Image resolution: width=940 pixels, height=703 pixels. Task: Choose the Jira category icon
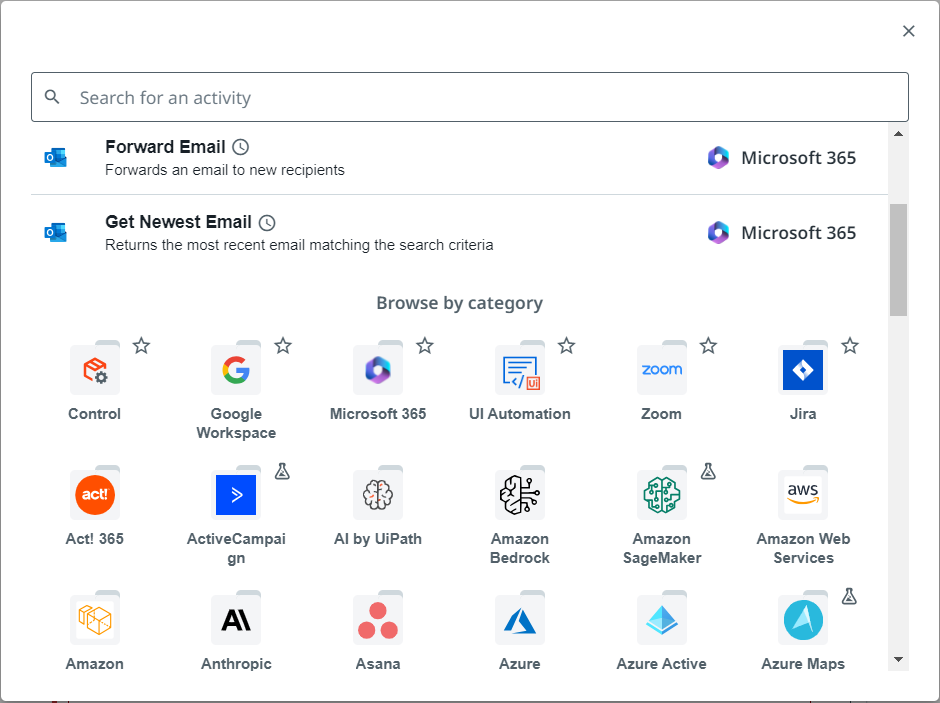803,371
